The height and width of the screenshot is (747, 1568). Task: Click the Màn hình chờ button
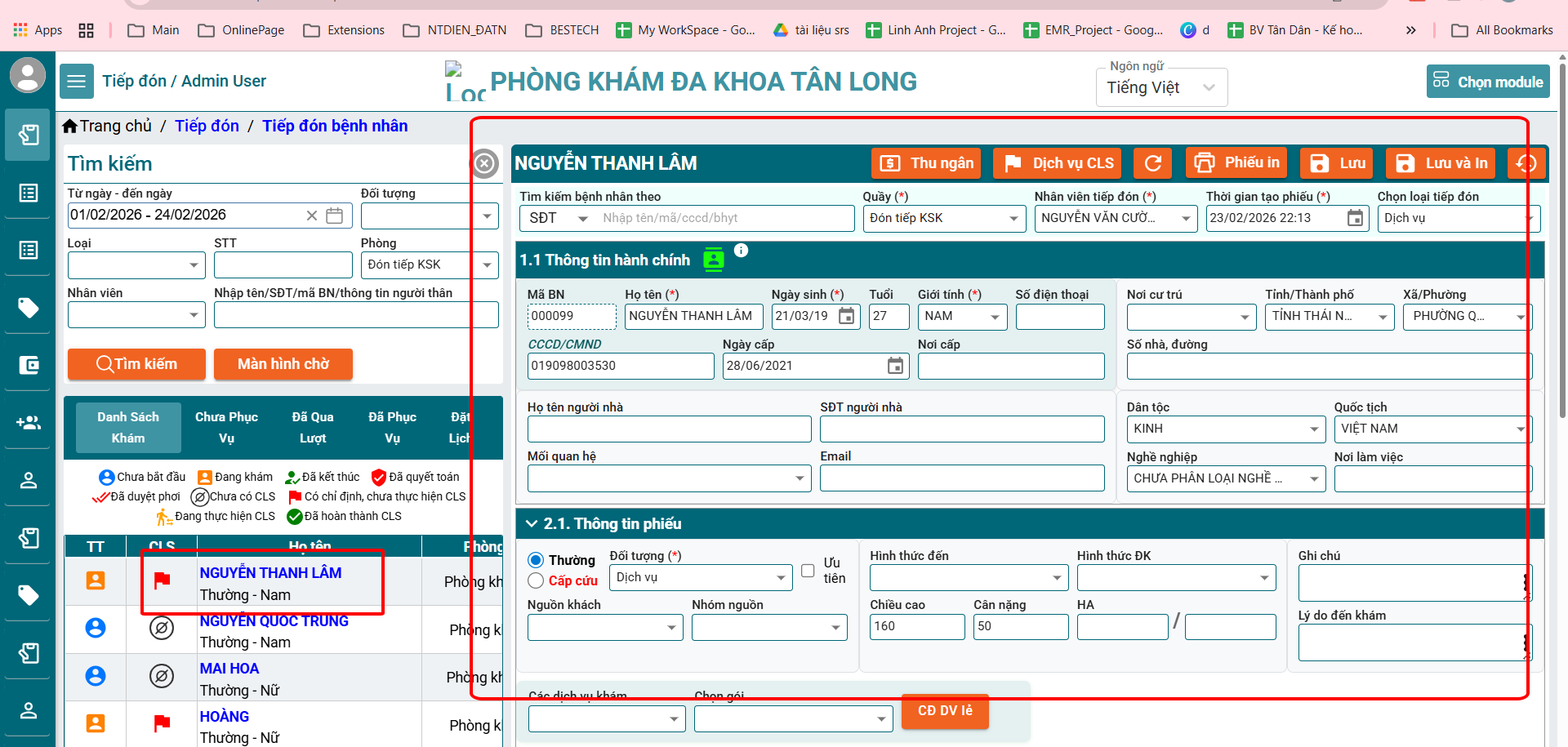tap(283, 364)
